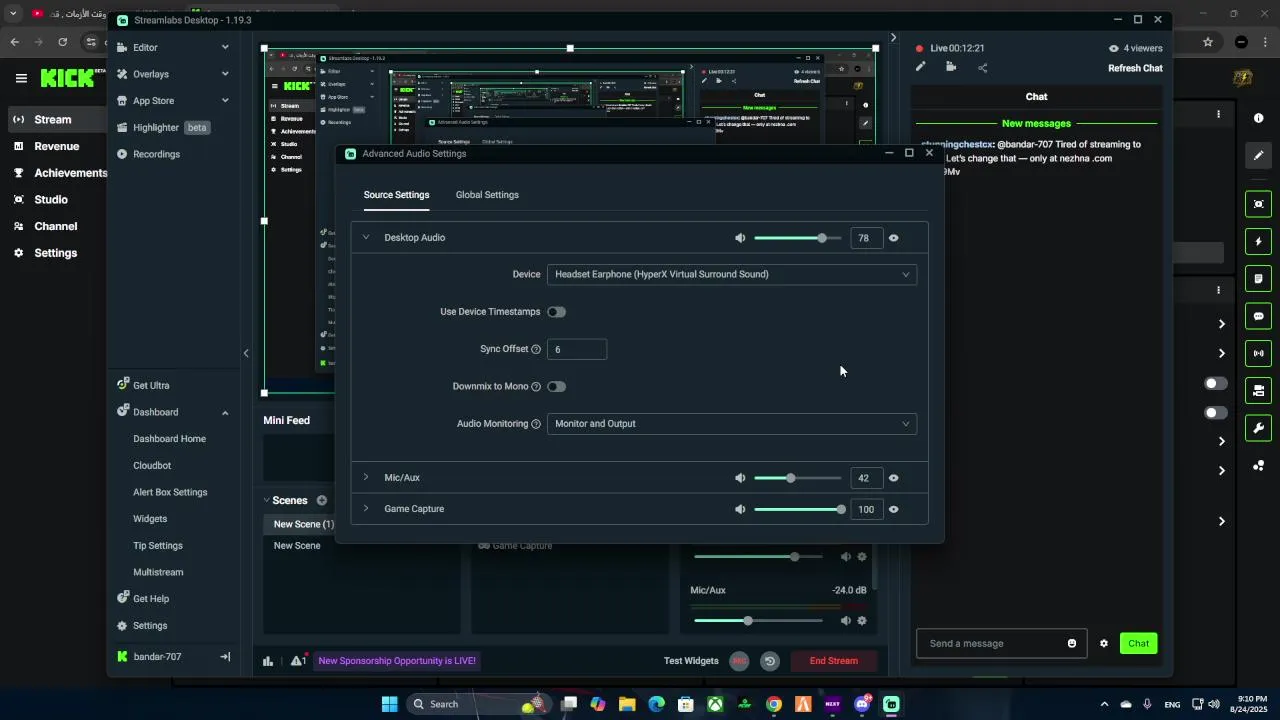
Task: Open chat settings gear icon
Action: click(x=1104, y=644)
